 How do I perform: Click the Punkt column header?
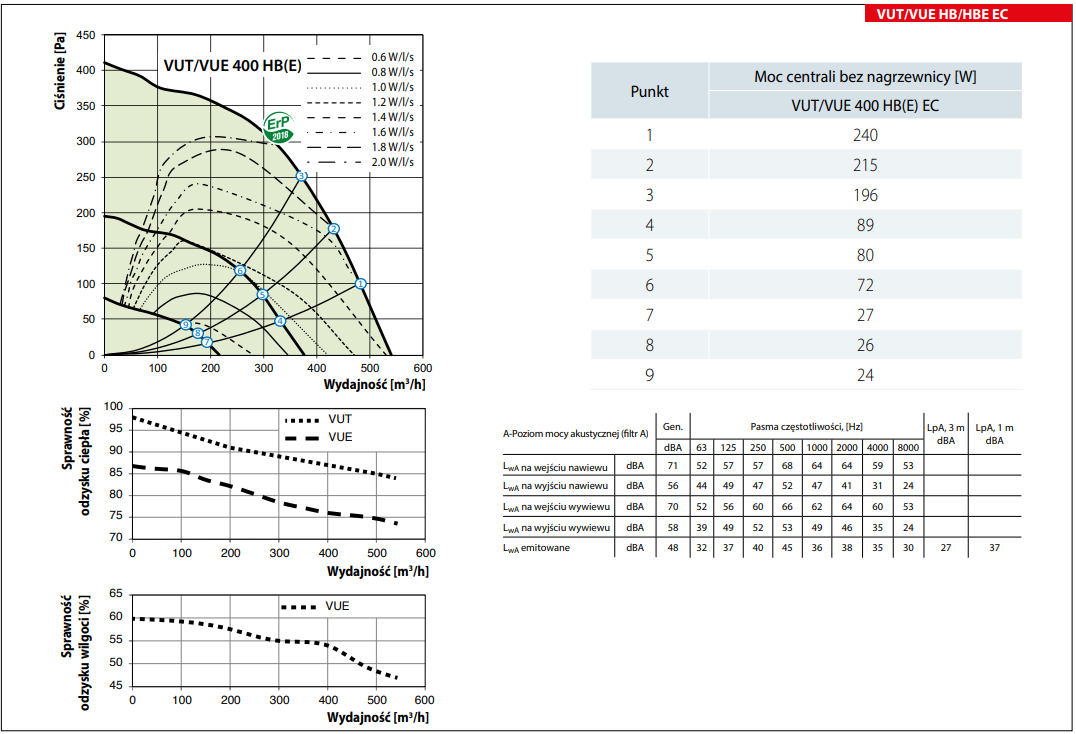[x=649, y=91]
